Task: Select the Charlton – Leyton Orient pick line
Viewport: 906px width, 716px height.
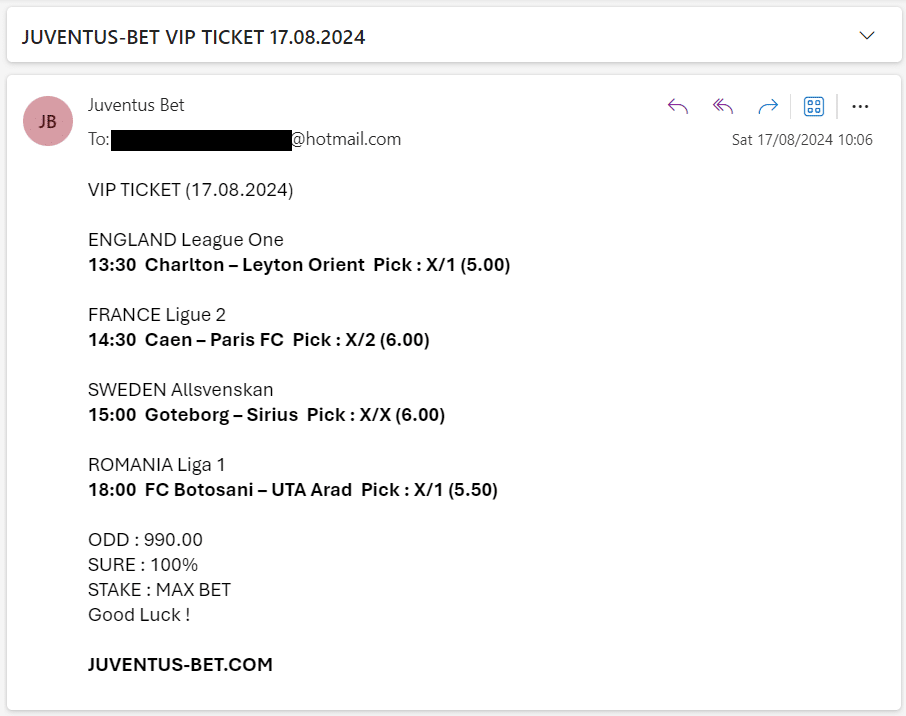Action: point(299,265)
